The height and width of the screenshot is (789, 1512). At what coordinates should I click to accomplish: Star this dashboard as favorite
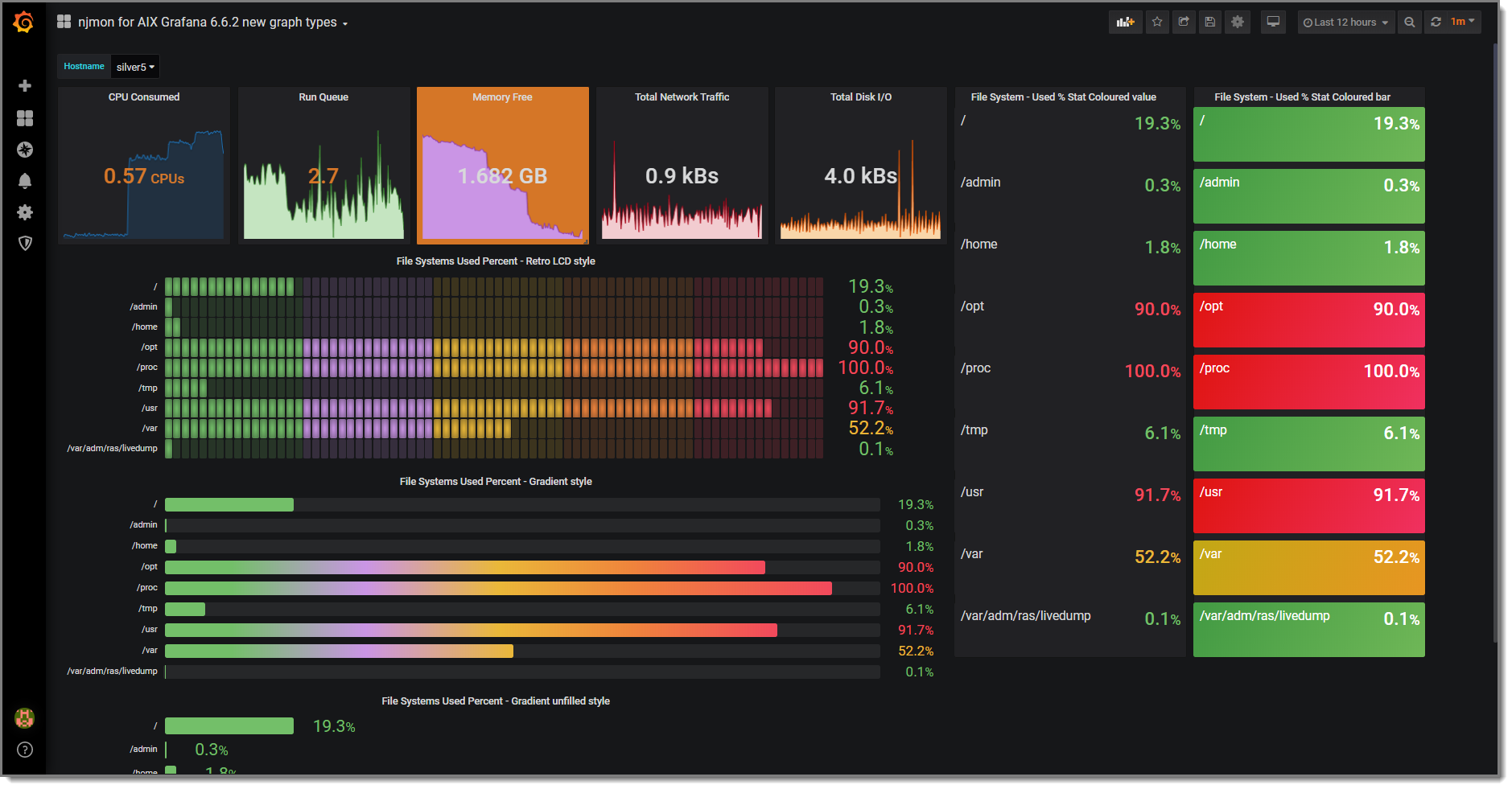[x=1157, y=23]
